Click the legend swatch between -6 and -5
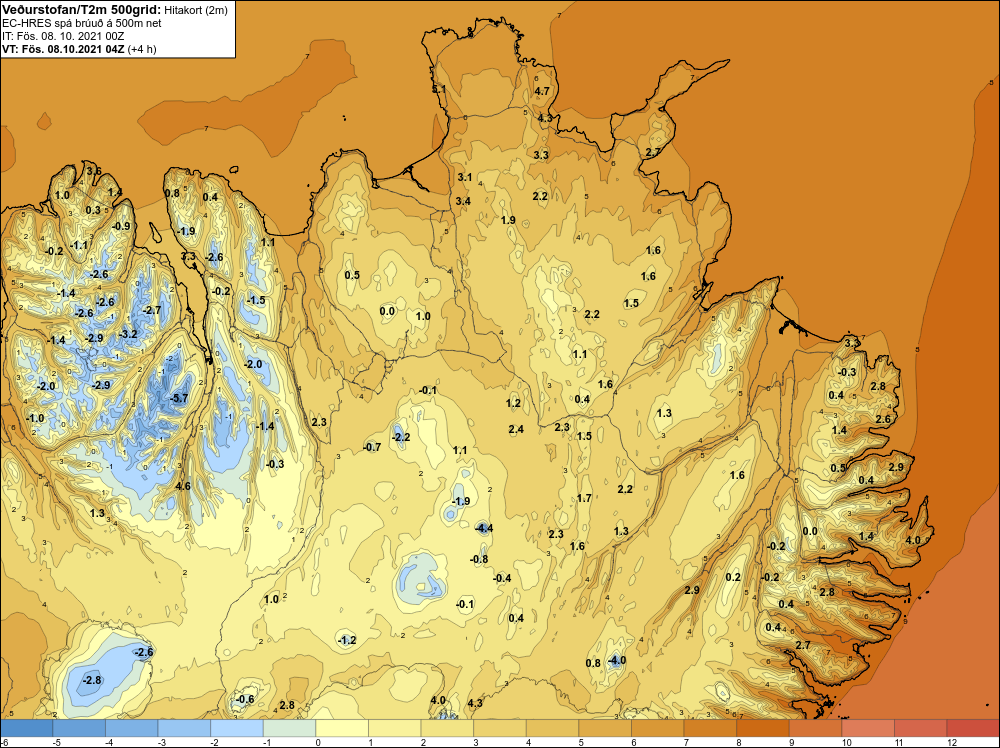The image size is (1000, 748). (x=27, y=728)
